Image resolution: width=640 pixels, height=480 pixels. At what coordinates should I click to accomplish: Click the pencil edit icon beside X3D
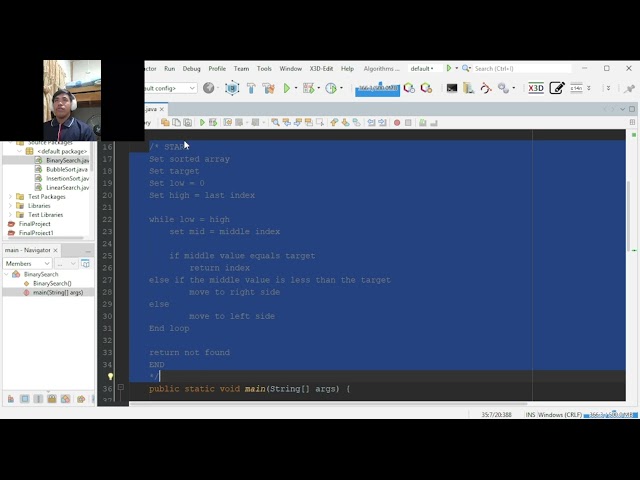pos(557,88)
